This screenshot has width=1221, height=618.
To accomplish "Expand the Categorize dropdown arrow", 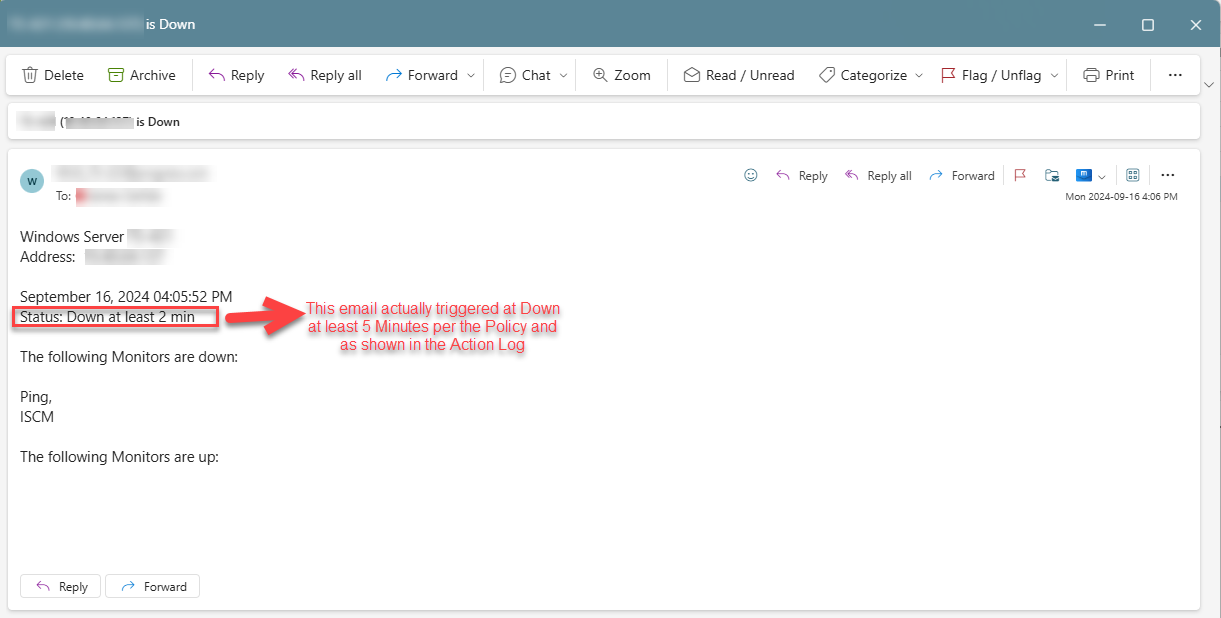I will coord(919,75).
